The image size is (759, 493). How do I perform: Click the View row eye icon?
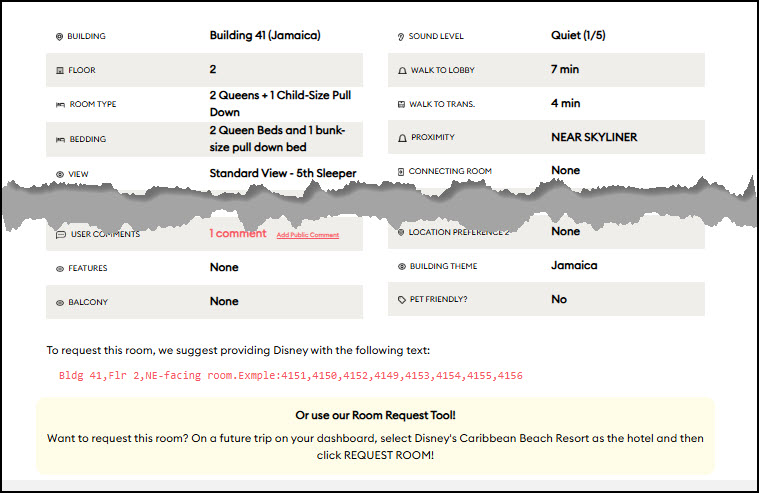[x=60, y=174]
